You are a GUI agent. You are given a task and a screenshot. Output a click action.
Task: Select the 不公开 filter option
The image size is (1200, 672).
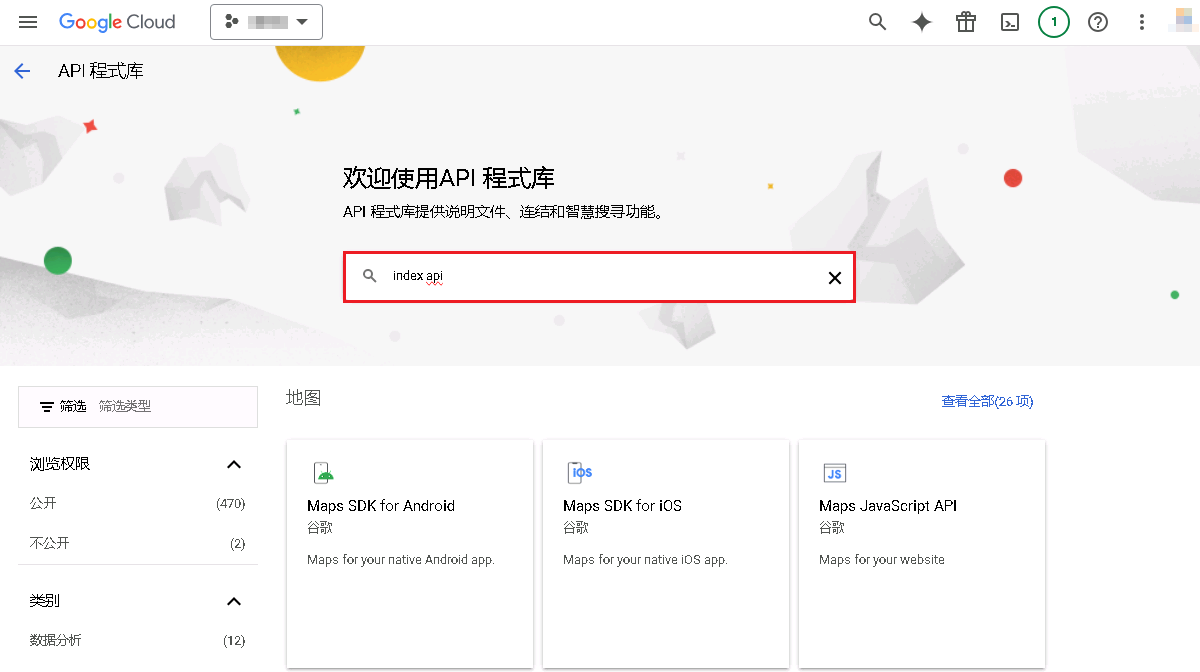pos(49,543)
